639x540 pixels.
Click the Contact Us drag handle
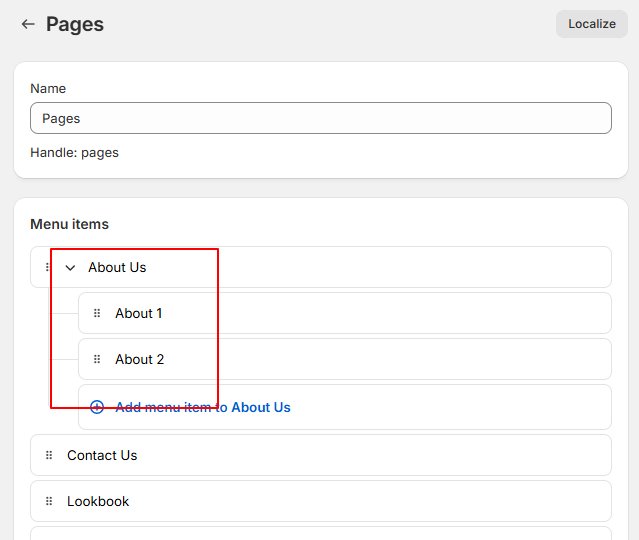[x=49, y=455]
